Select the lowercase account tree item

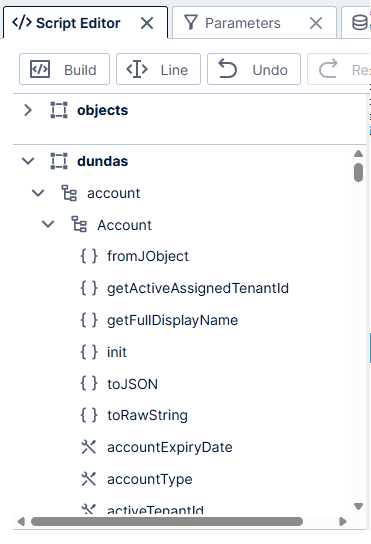[113, 193]
